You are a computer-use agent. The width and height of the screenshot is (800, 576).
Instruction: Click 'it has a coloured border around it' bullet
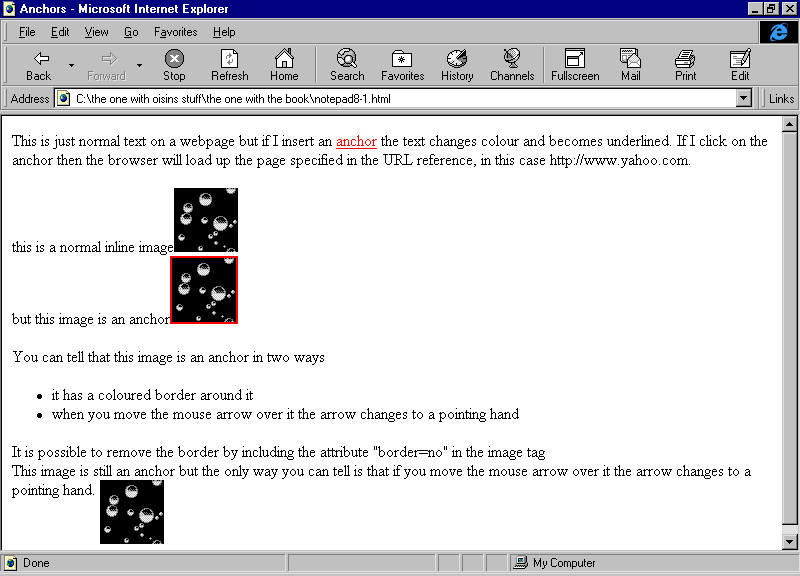pos(152,395)
